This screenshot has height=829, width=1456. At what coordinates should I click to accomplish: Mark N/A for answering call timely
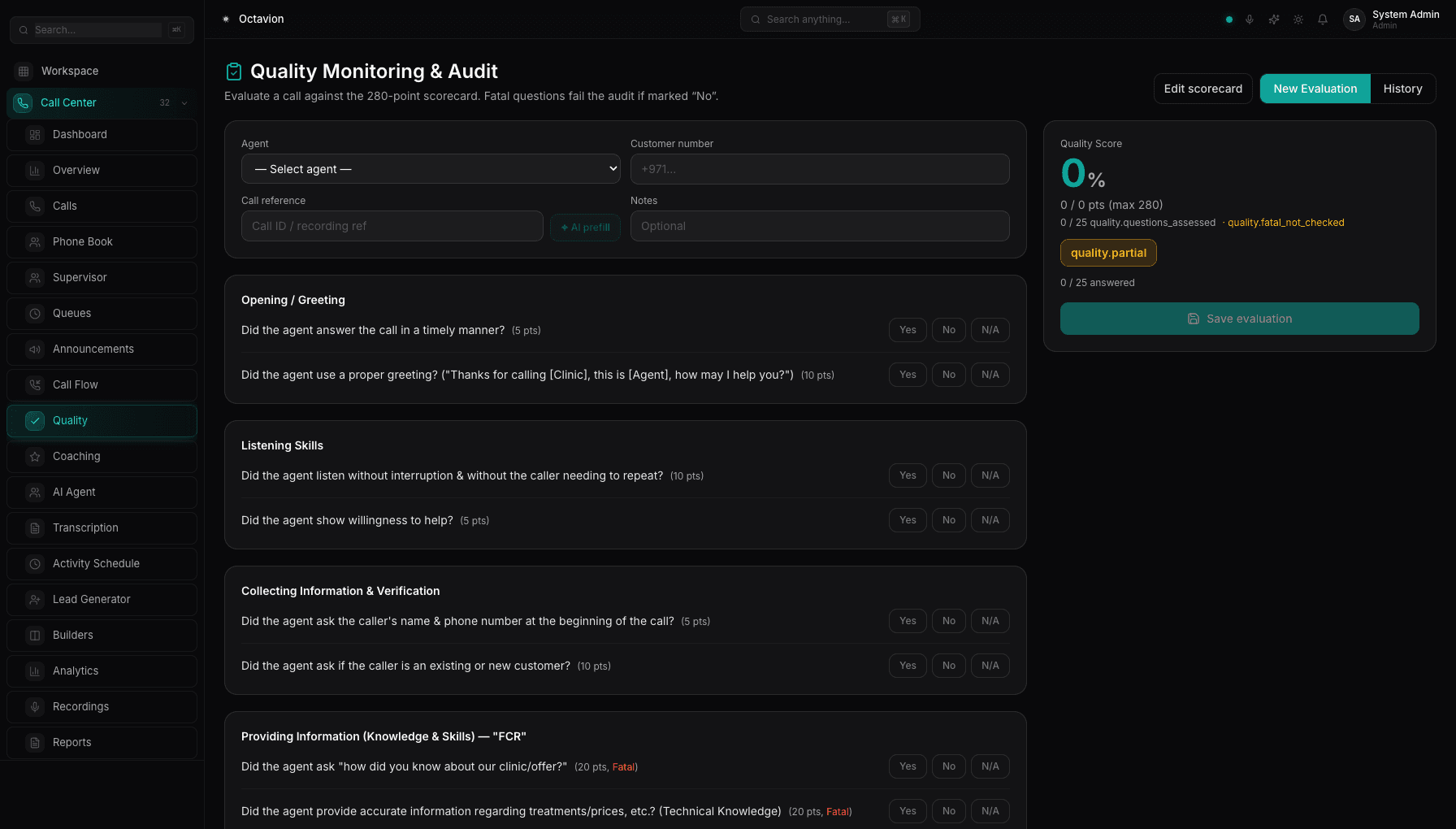coord(990,330)
